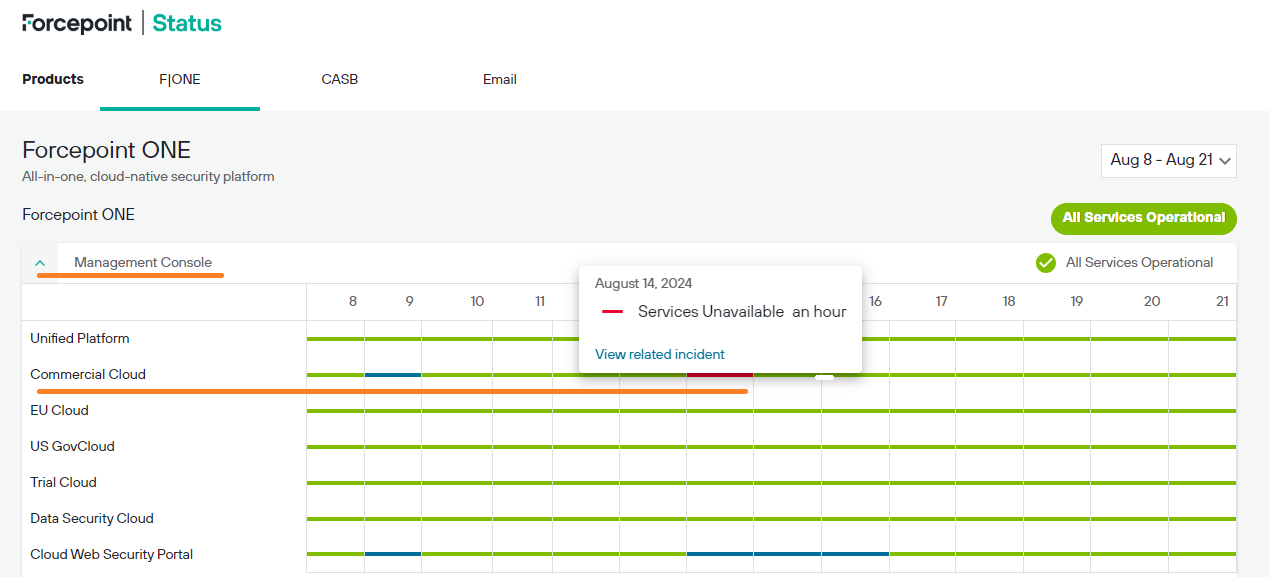Collapse the Management Console section
Viewport: 1269px width, 577px height.
40,262
